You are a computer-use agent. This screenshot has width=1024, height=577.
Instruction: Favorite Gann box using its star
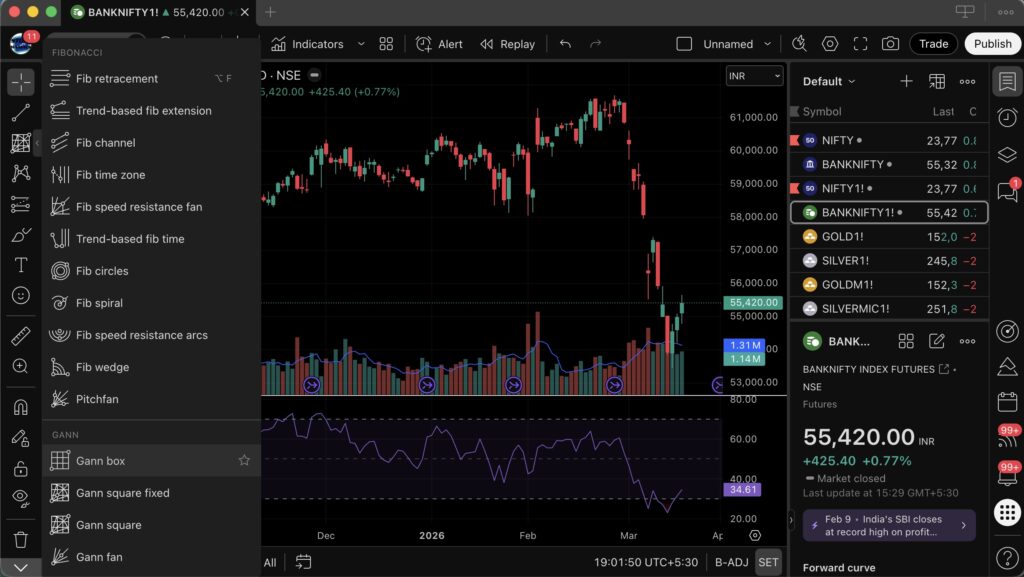tap(244, 461)
